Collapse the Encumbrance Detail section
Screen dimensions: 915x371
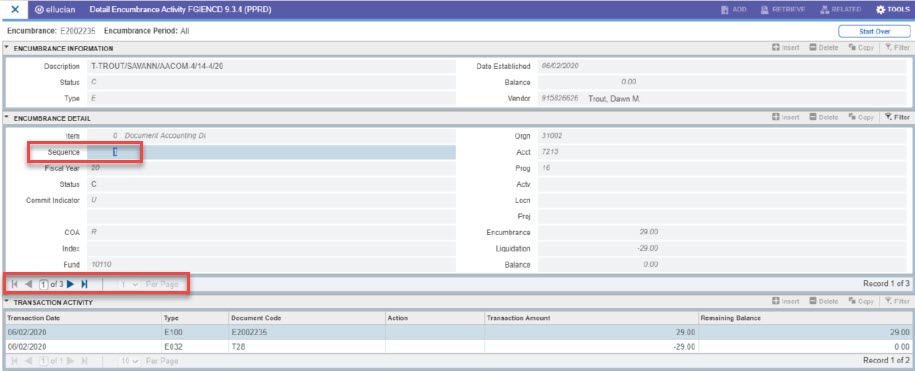[6, 118]
